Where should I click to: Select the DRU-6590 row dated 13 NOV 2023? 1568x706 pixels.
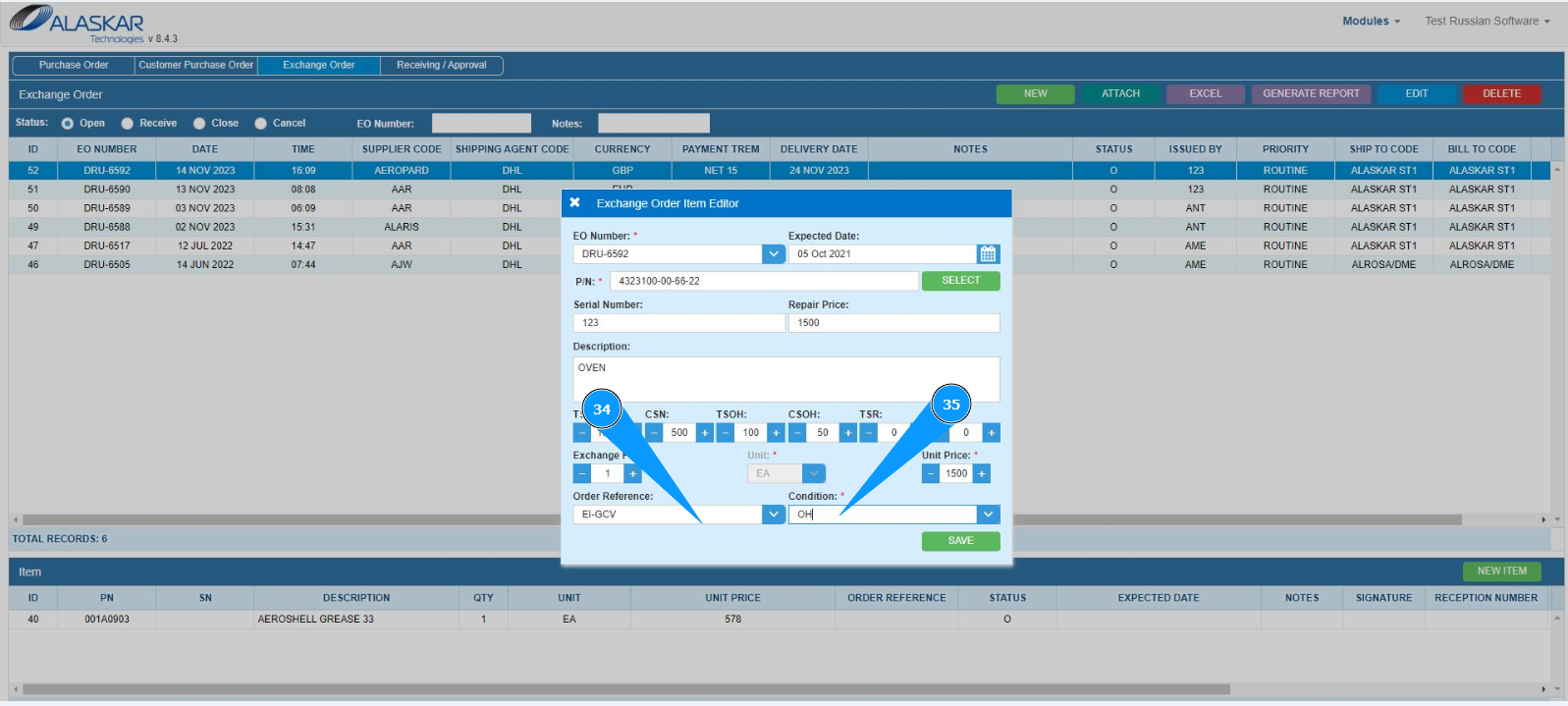coord(780,190)
